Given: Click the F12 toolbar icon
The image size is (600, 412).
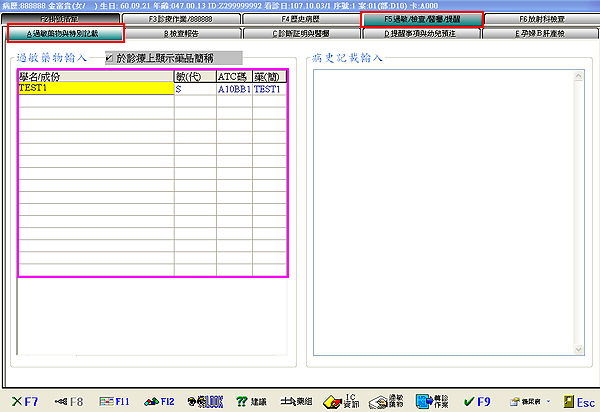Looking at the screenshot, I should pos(162,401).
